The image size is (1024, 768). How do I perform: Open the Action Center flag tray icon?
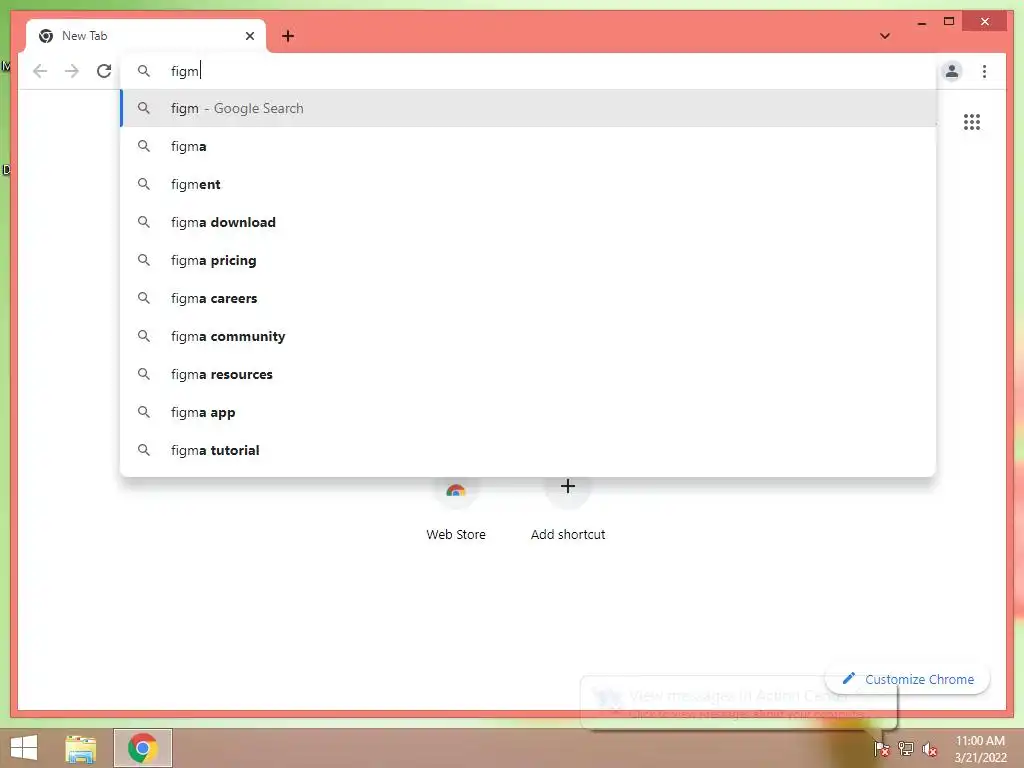tap(882, 748)
